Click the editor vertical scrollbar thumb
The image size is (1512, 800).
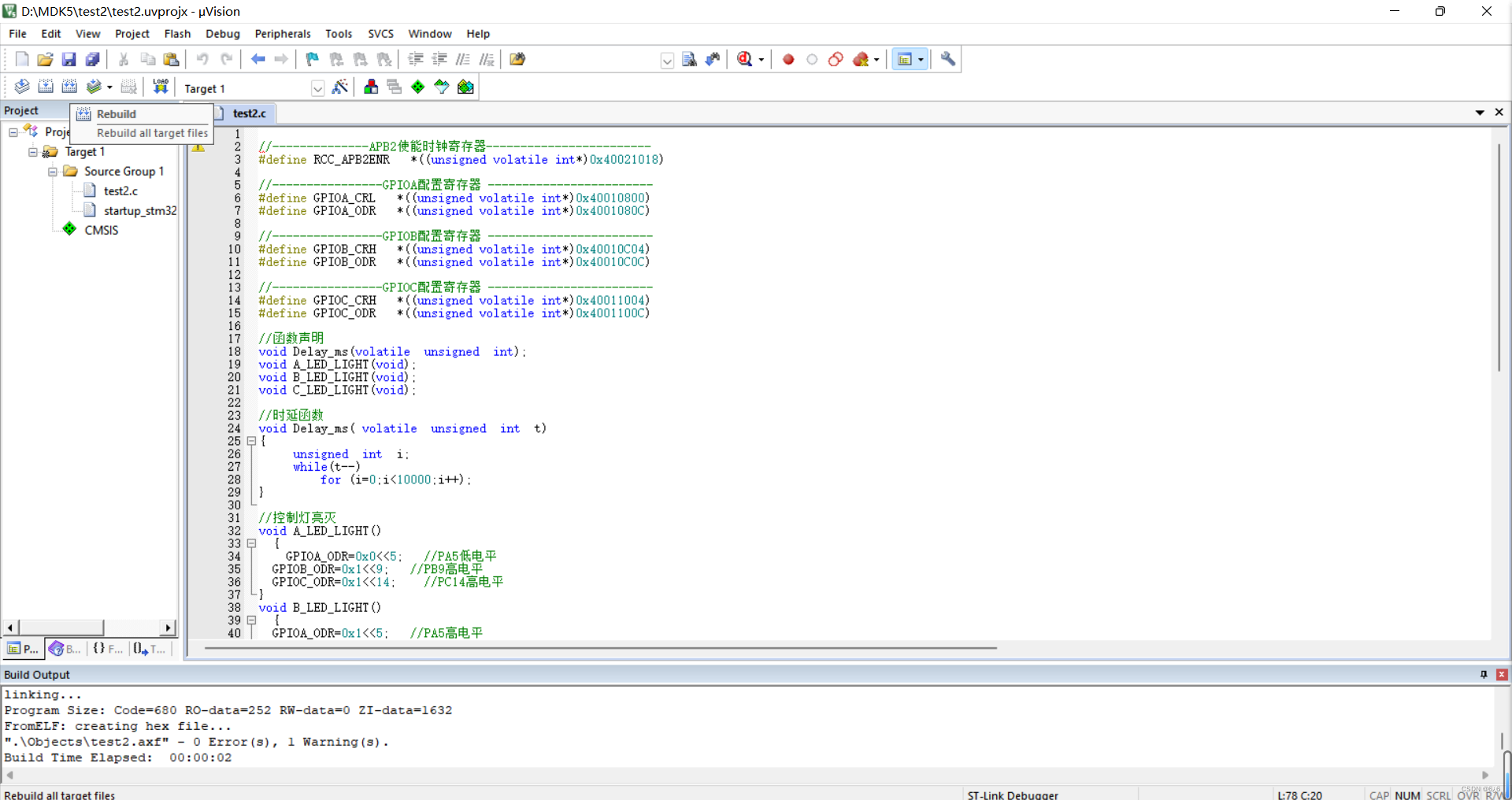(1499, 257)
